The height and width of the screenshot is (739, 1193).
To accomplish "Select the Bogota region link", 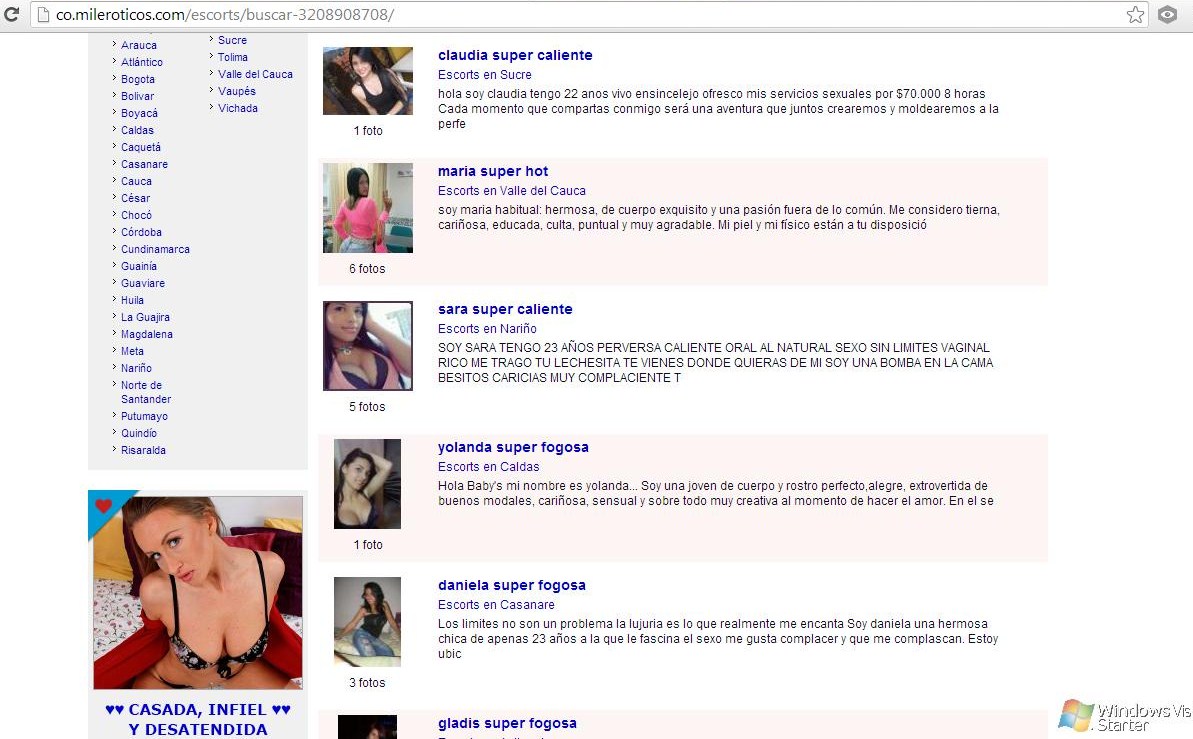I will click(x=138, y=79).
